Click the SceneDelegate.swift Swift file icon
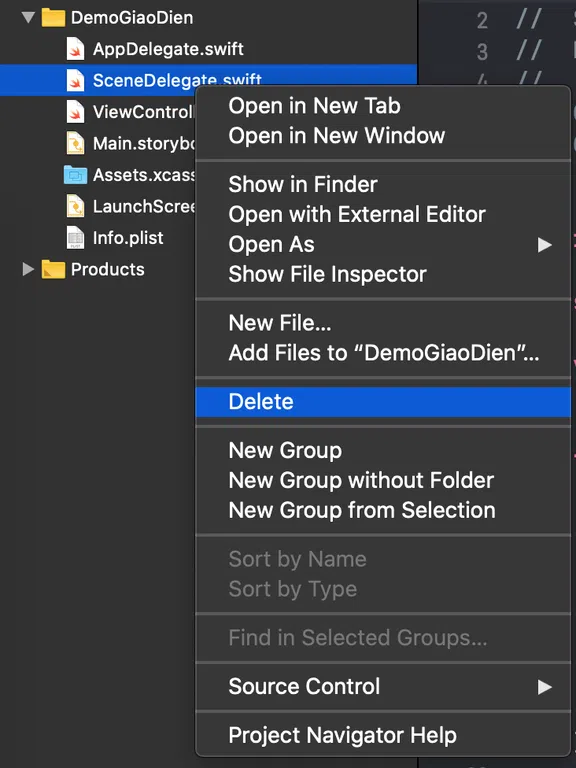 pyautogui.click(x=75, y=80)
